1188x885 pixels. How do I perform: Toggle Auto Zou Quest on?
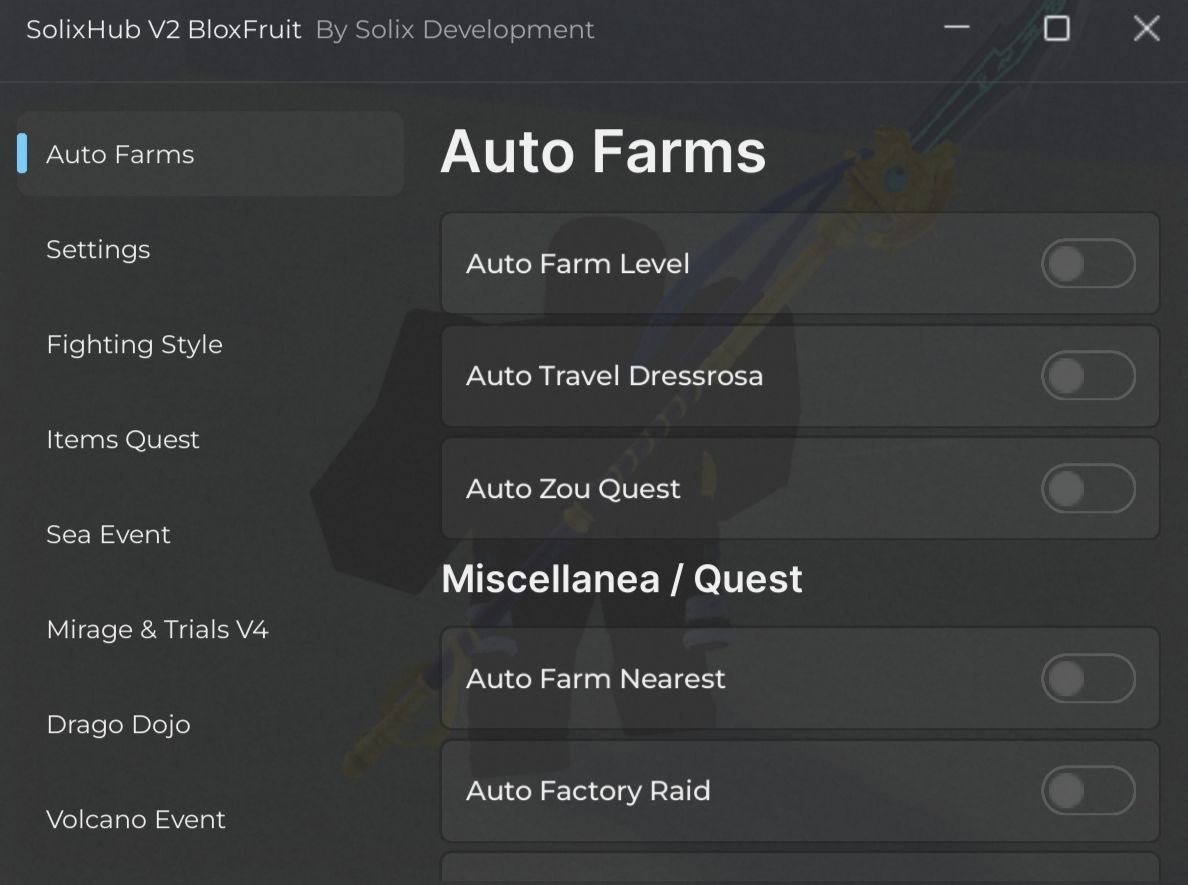pyautogui.click(x=1087, y=489)
